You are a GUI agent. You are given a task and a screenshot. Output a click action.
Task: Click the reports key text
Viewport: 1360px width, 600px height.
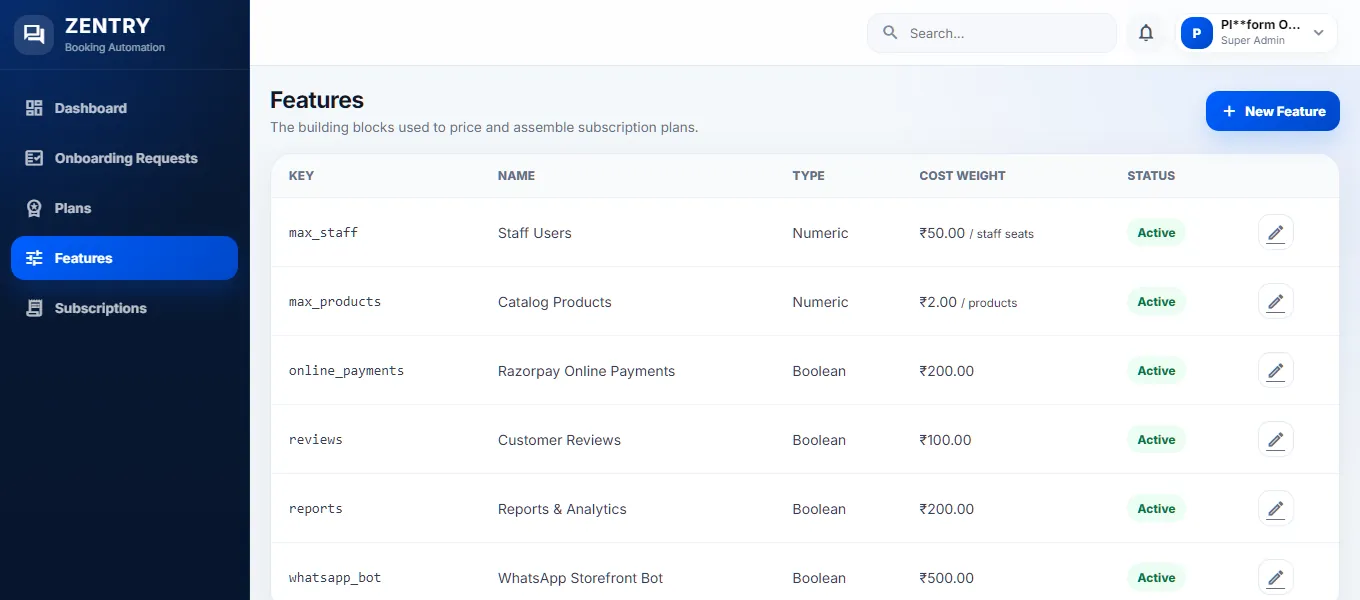tap(315, 508)
